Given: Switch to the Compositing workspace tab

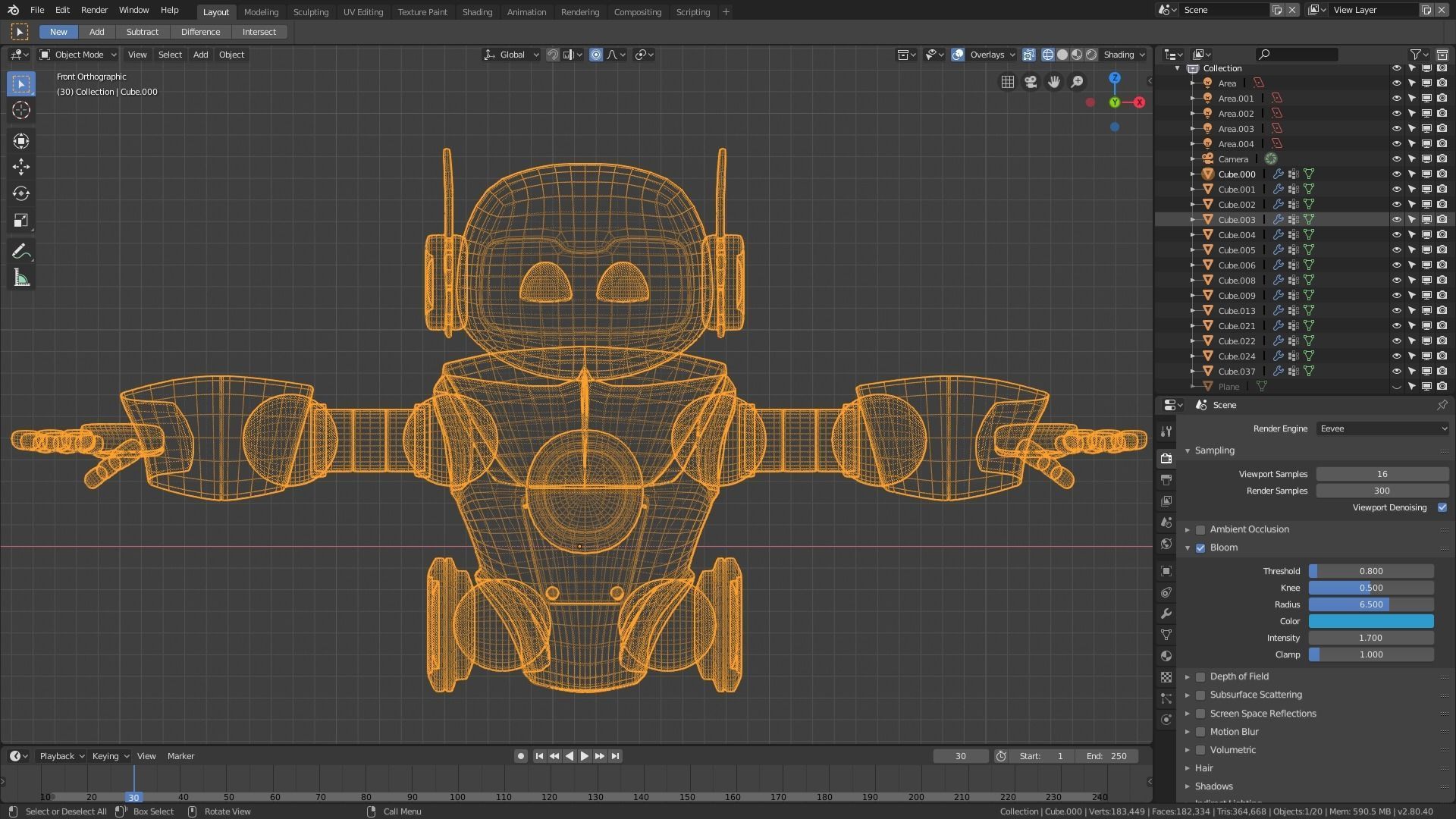Looking at the screenshot, I should click(638, 12).
